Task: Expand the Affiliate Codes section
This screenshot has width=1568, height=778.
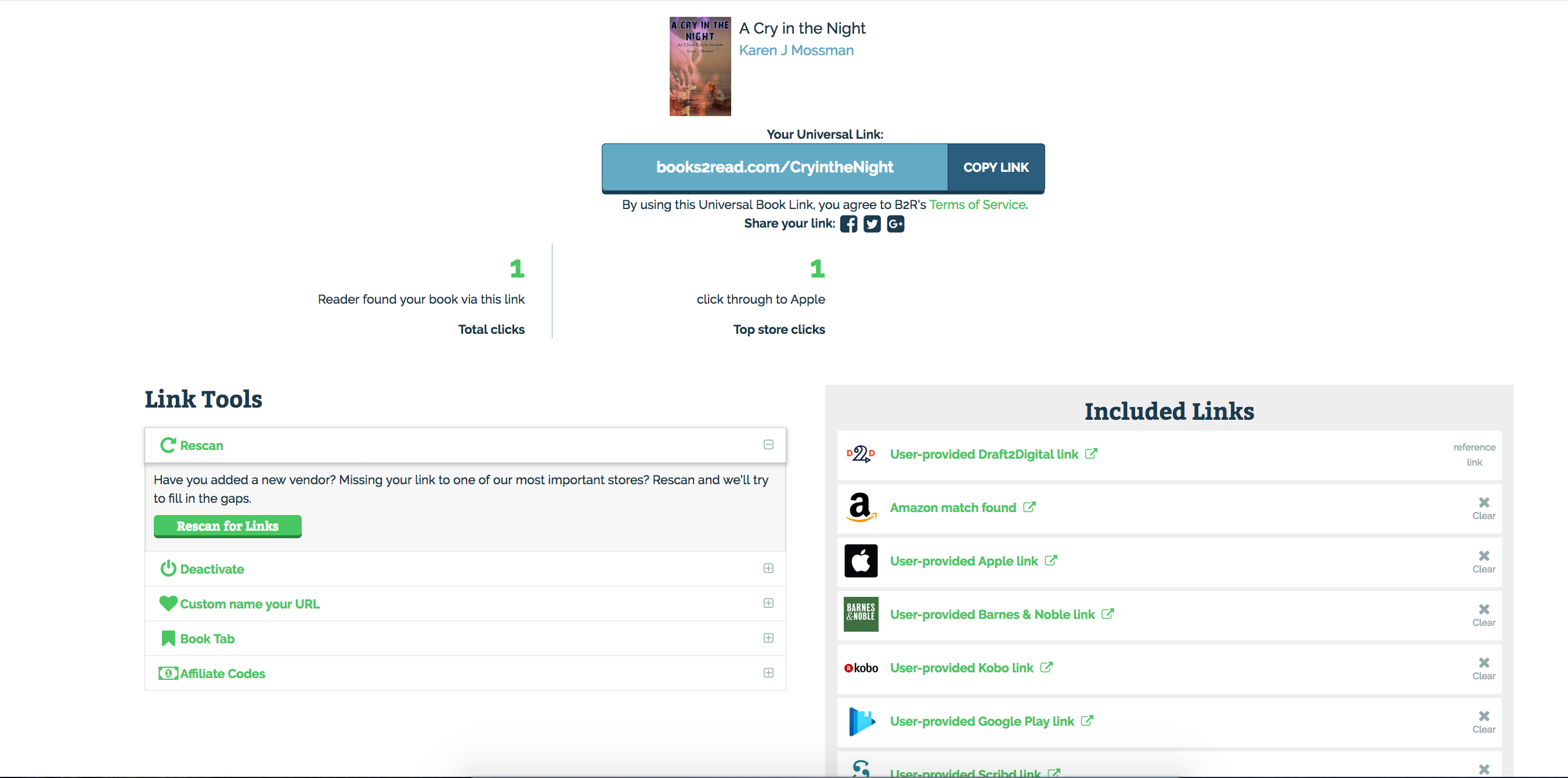Action: (768, 673)
